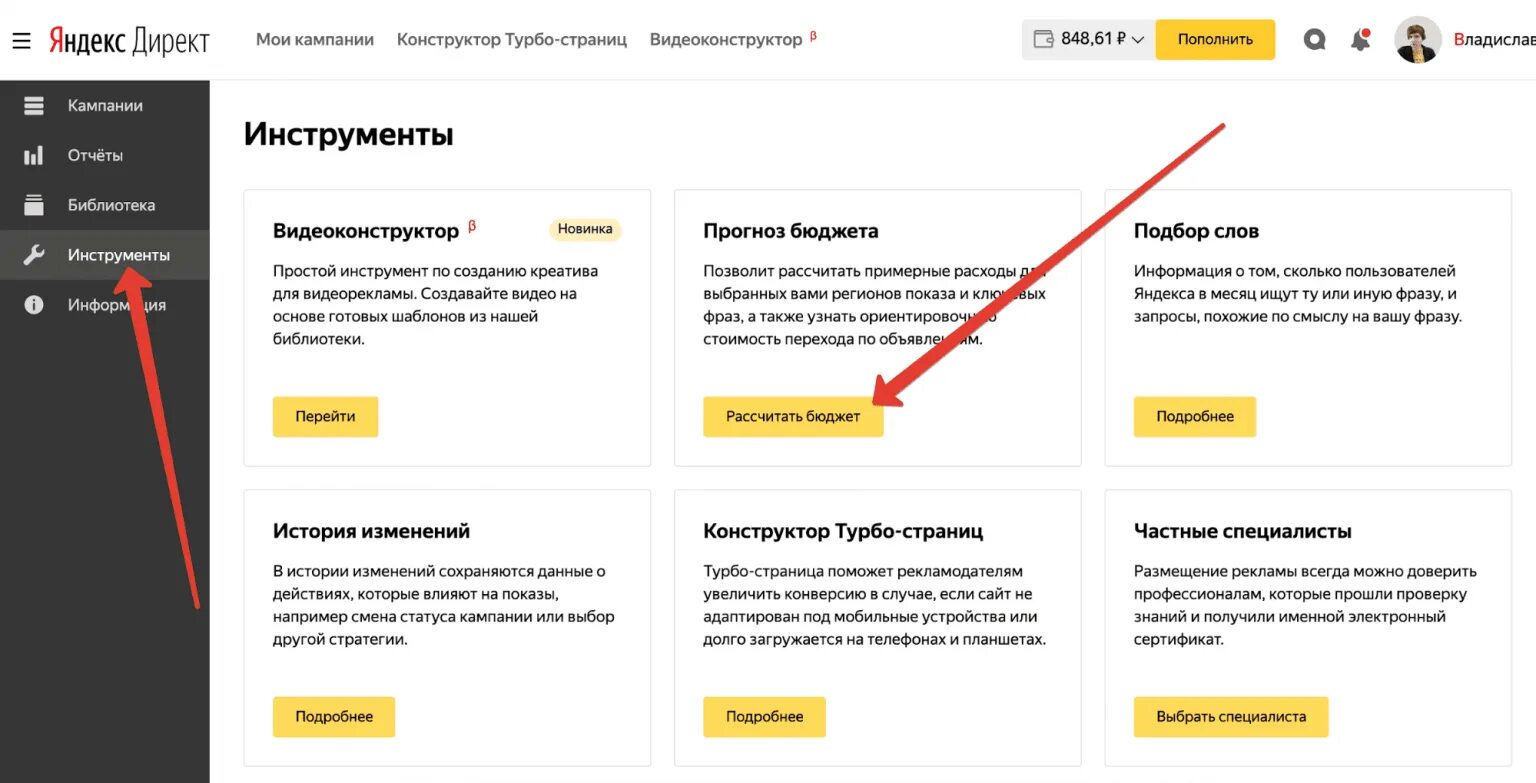Click the История изменений card title
Viewport: 1536px width, 783px height.
371,531
